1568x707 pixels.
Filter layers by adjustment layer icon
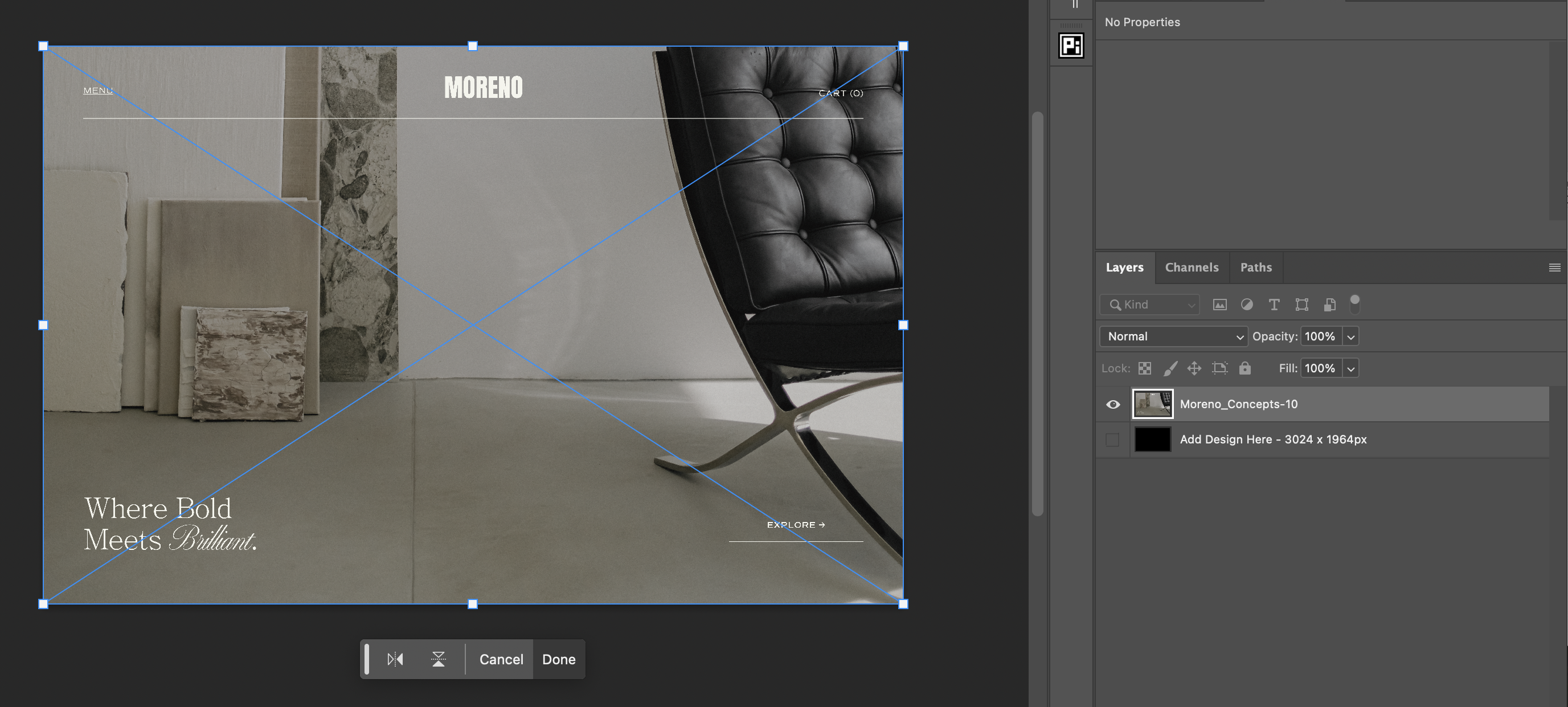click(x=1247, y=304)
